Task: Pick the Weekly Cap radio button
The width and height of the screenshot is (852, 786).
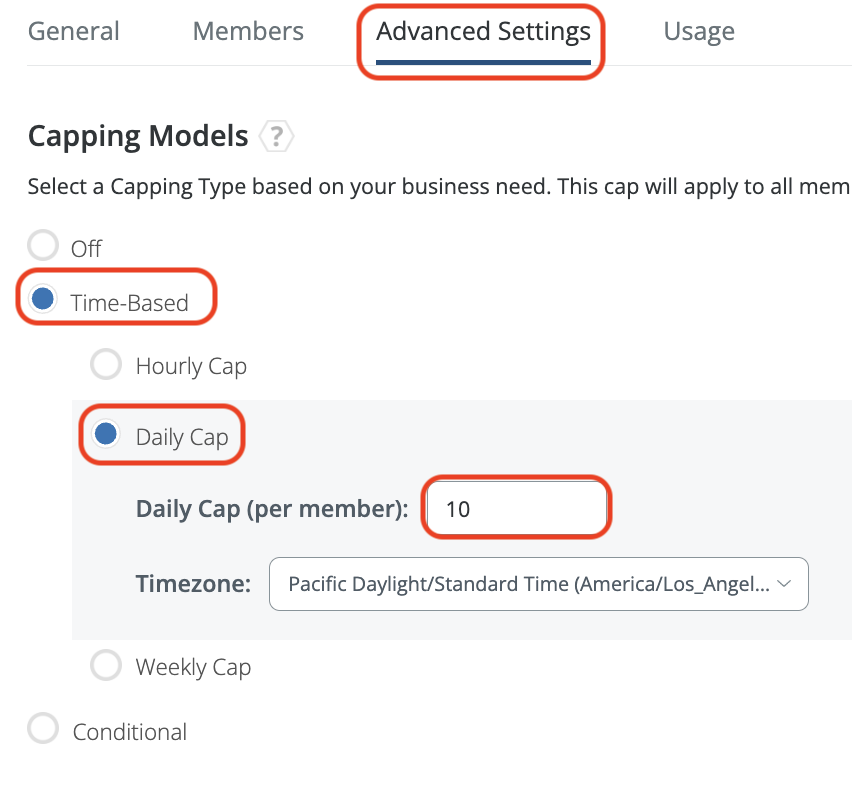Action: (x=106, y=665)
